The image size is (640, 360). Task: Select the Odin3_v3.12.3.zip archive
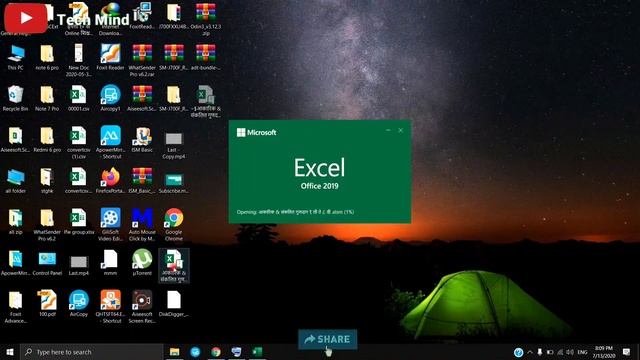206,19
